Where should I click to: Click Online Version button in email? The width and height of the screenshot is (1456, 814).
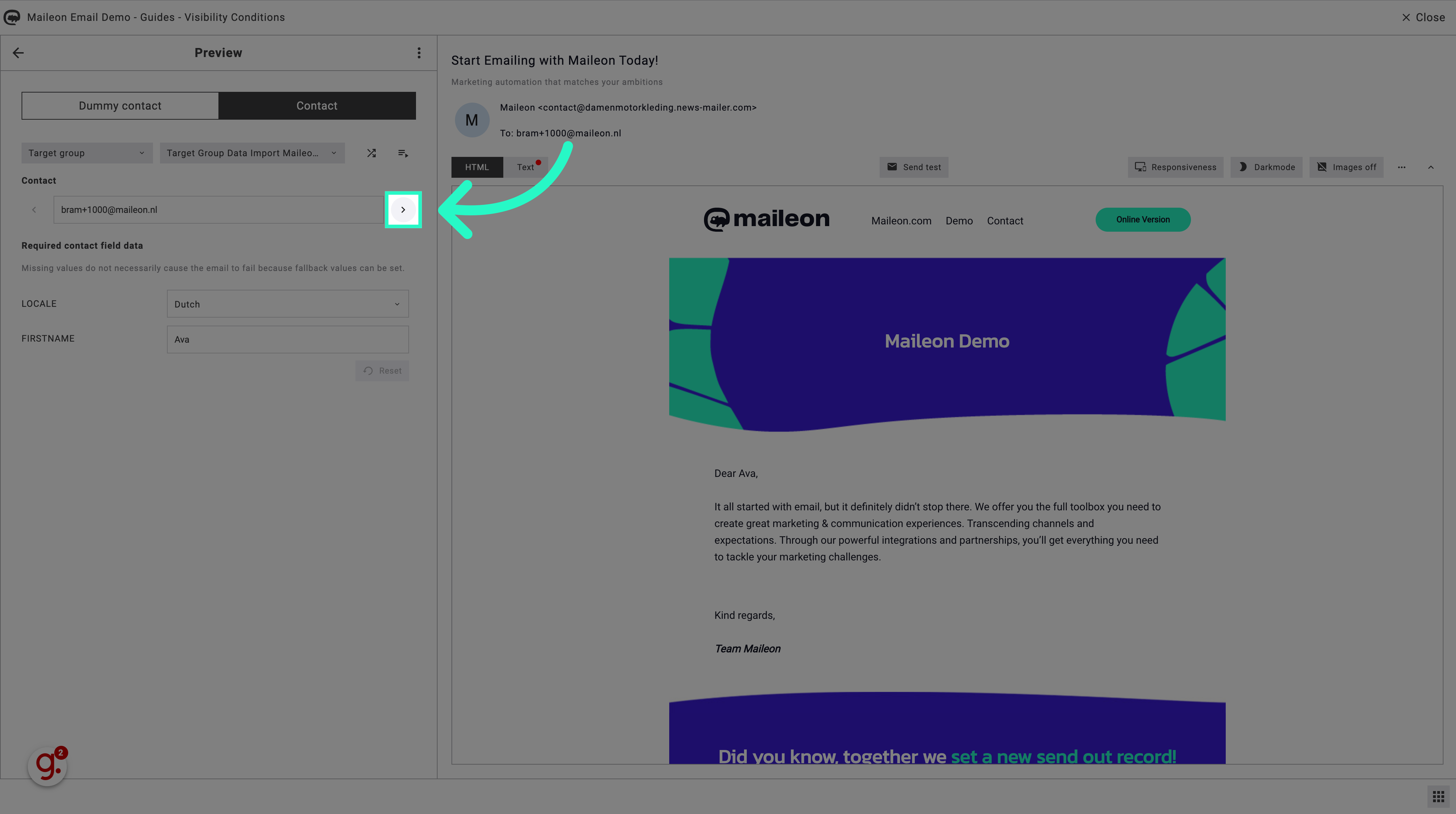[1143, 219]
